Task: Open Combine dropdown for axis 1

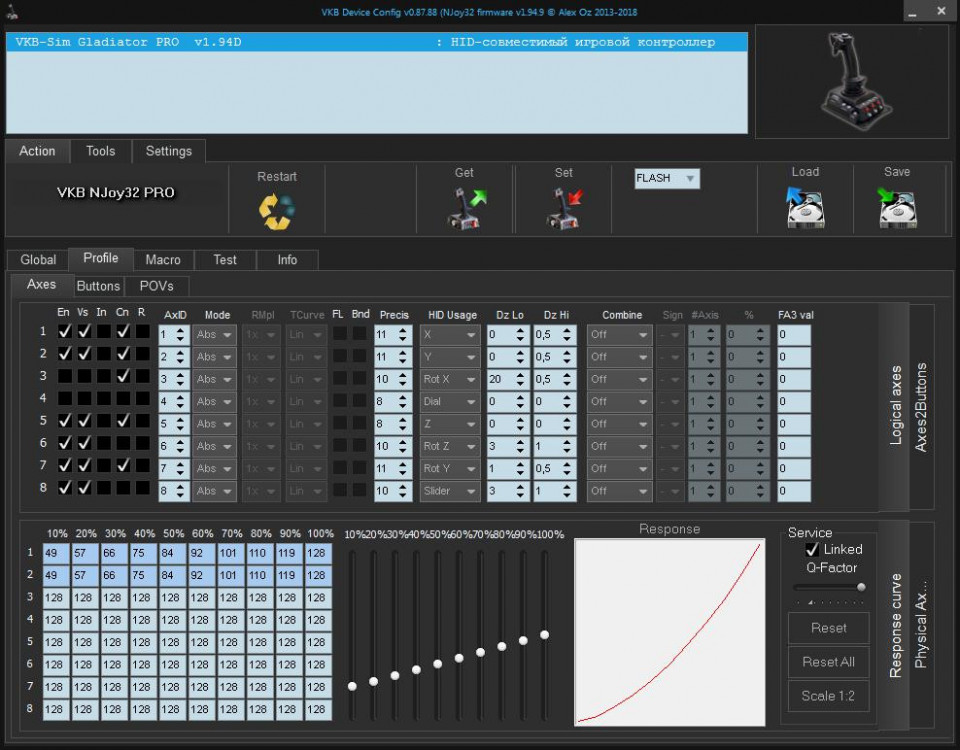Action: [619, 335]
